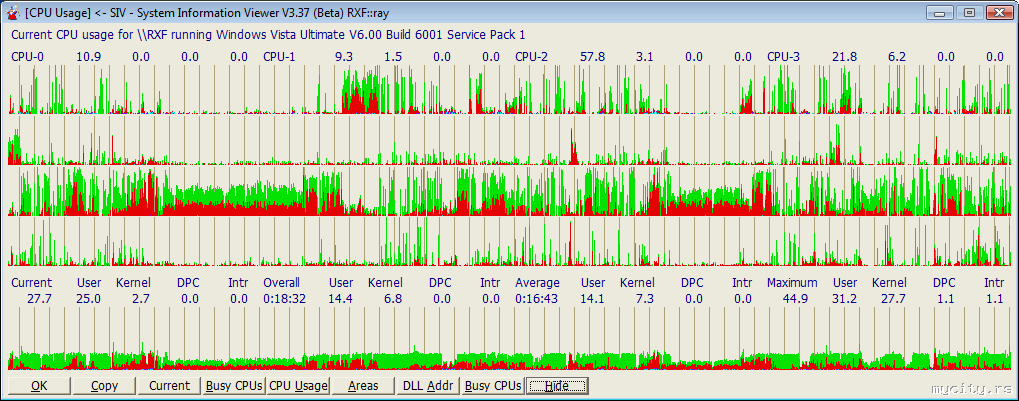
Task: Click the CPU-1 label
Action: (x=279, y=57)
